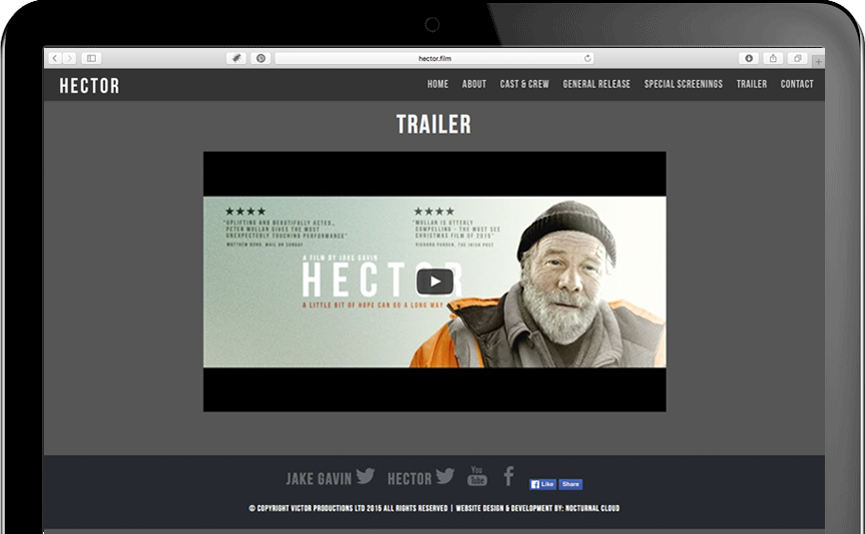Screen dimensions: 865x534
Task: Show the Safari sidebar
Action: (91, 59)
